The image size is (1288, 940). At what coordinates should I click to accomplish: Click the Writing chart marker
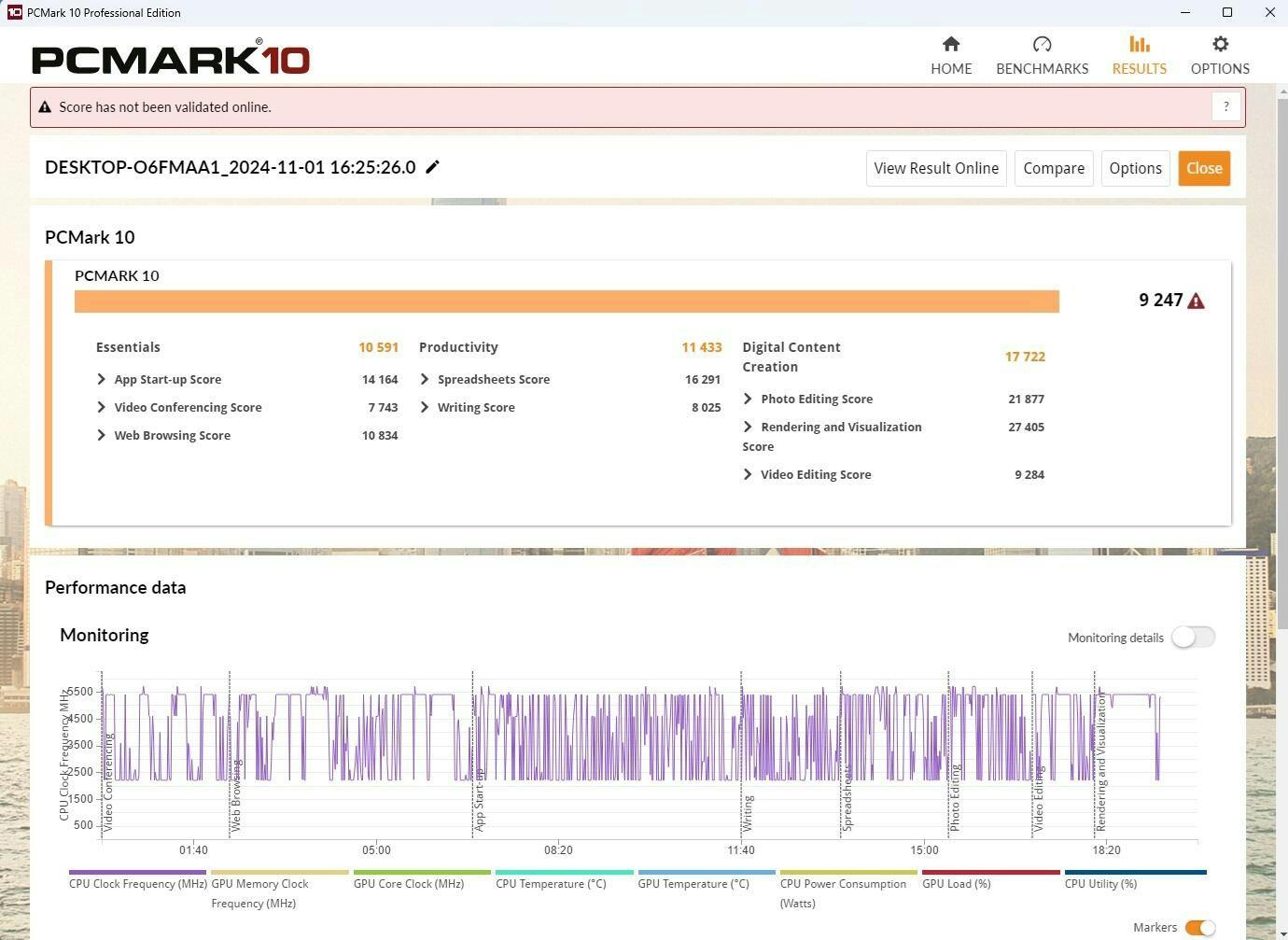tap(748, 813)
